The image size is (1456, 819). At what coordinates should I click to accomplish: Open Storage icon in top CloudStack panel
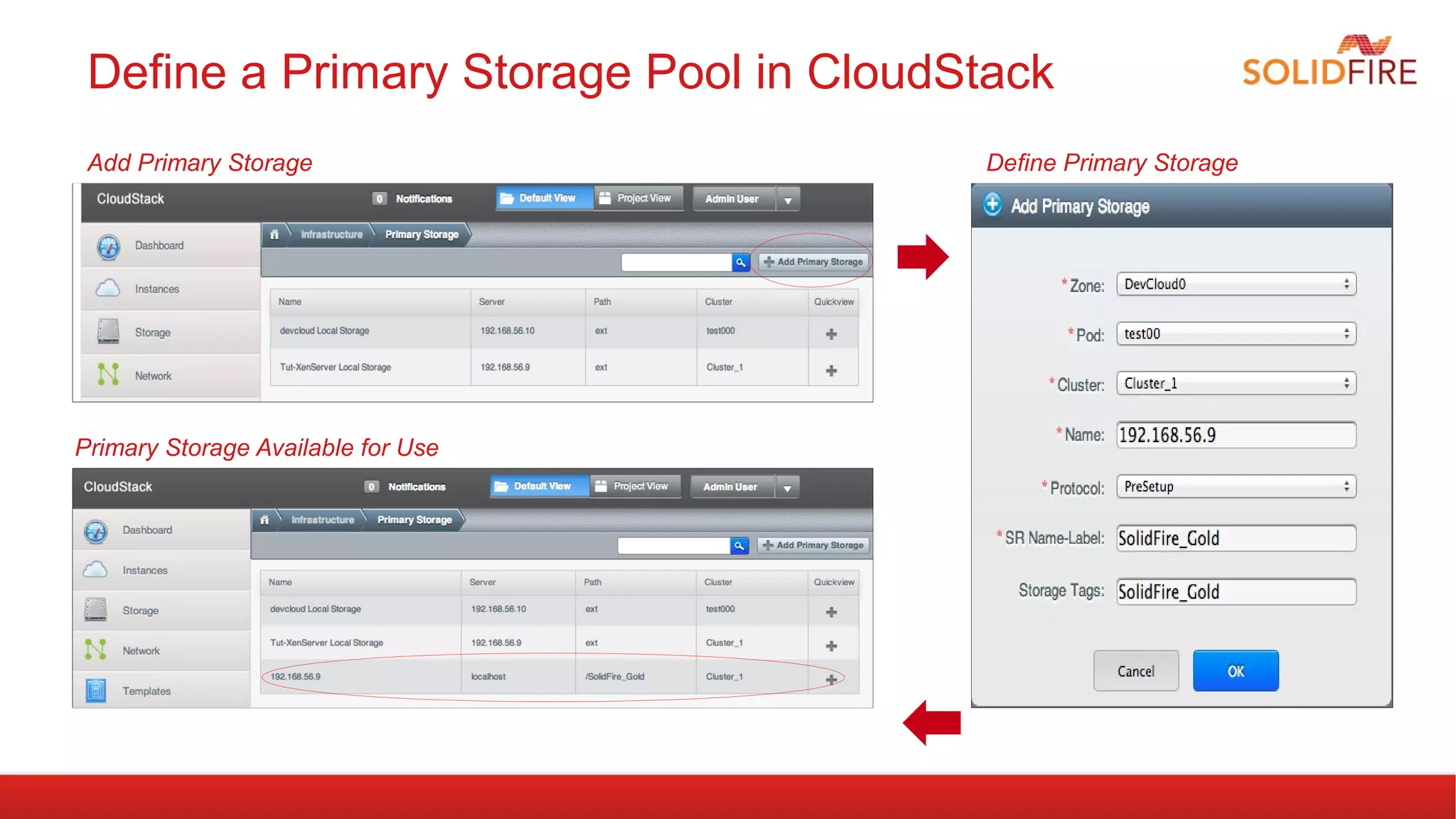tap(108, 331)
